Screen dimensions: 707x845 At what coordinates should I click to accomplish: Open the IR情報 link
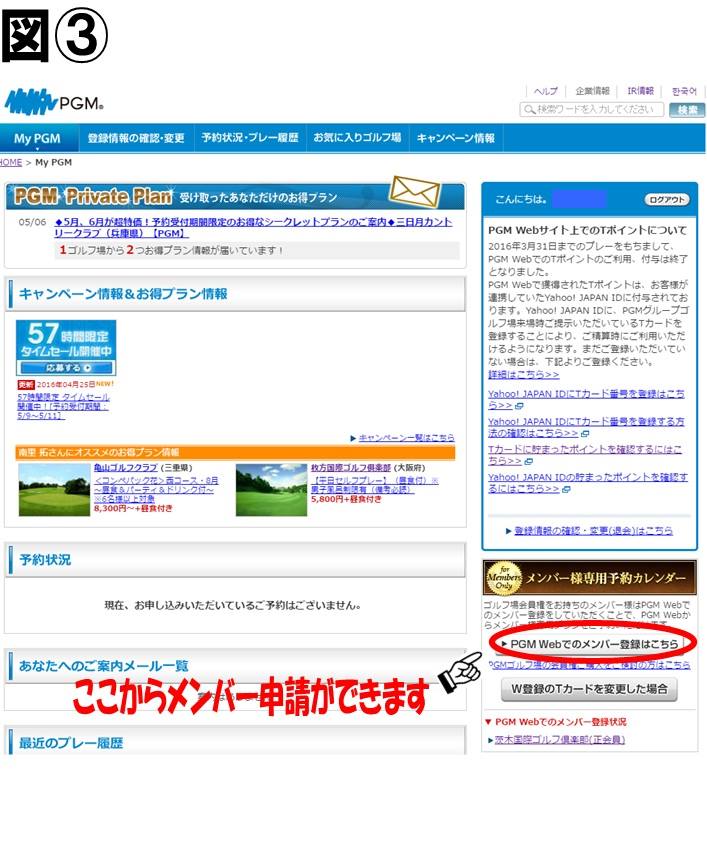click(x=640, y=91)
